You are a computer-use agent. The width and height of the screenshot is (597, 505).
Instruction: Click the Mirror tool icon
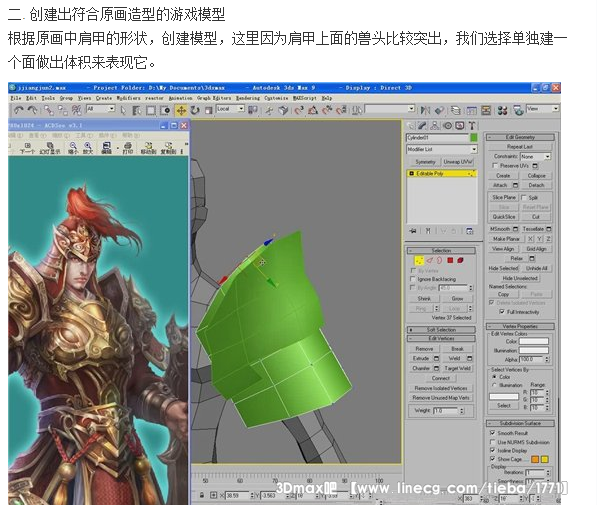425,110
